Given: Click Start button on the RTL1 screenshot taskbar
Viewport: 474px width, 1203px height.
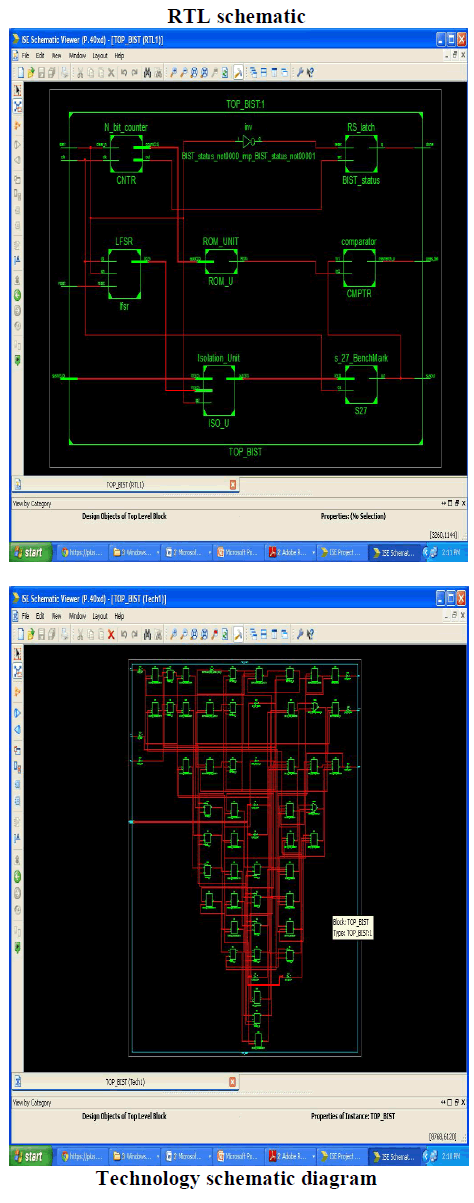Looking at the screenshot, I should click(x=32, y=551).
